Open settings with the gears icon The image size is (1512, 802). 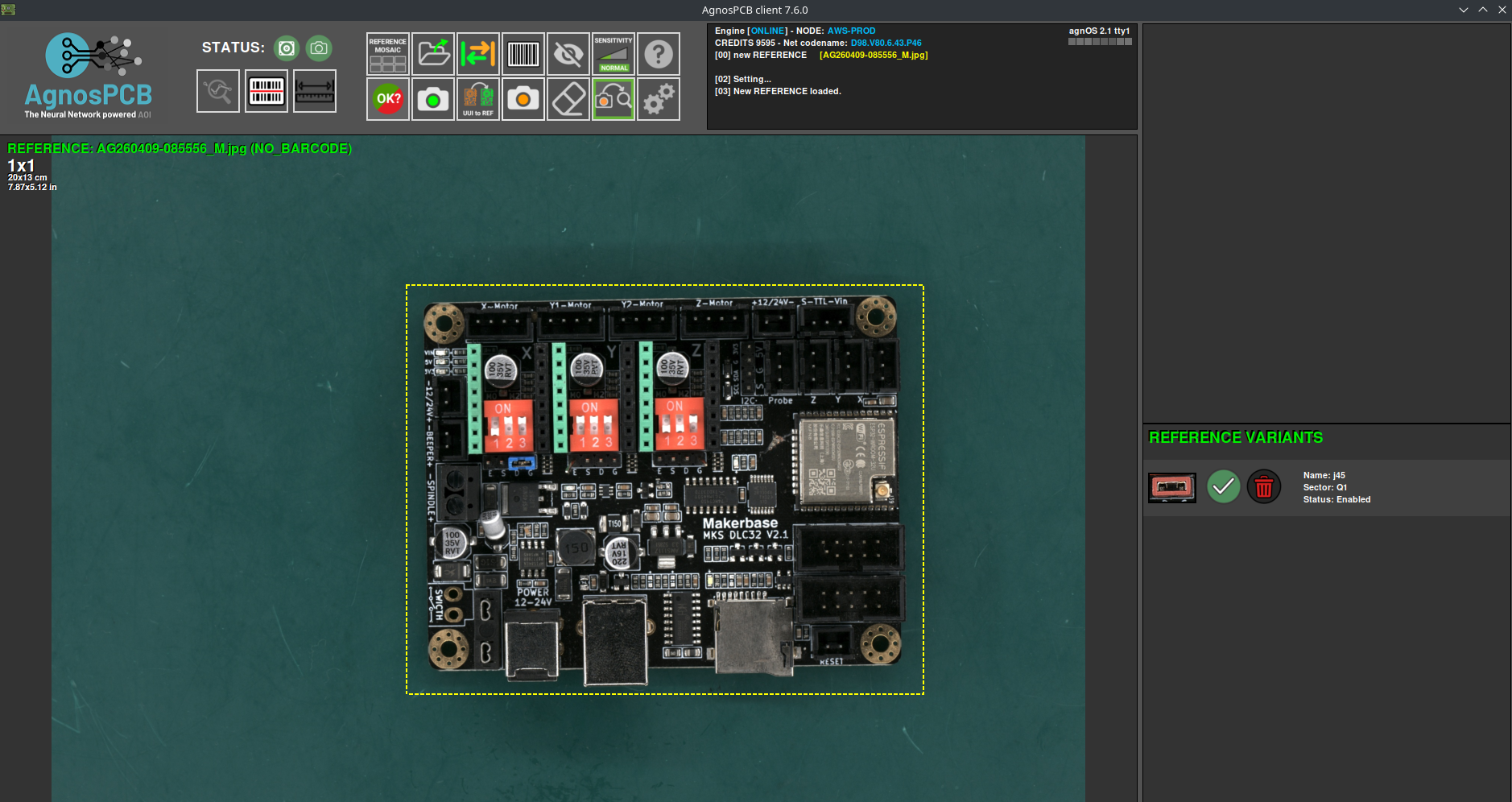pyautogui.click(x=659, y=99)
